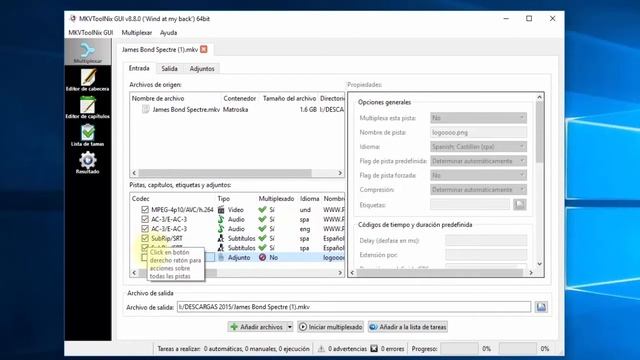This screenshot has height=360, width=640.
Task: Uncheck the spa AC-3/E-AC-3 audio checkbox
Action: (144, 219)
